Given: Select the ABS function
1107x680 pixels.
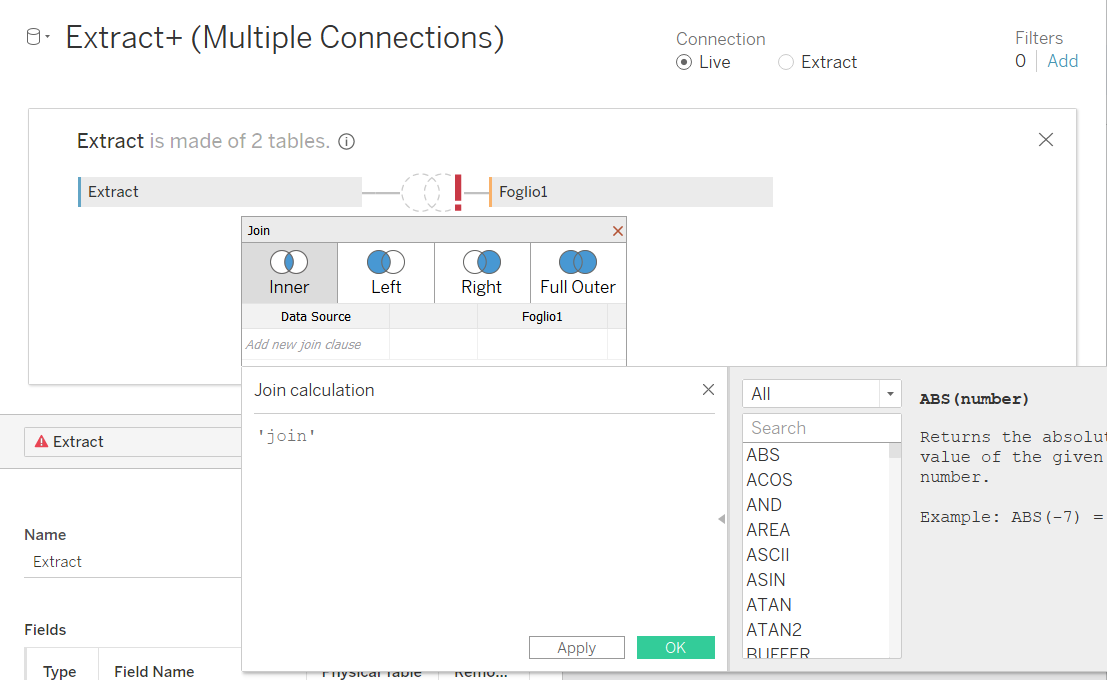Looking at the screenshot, I should click(x=763, y=455).
